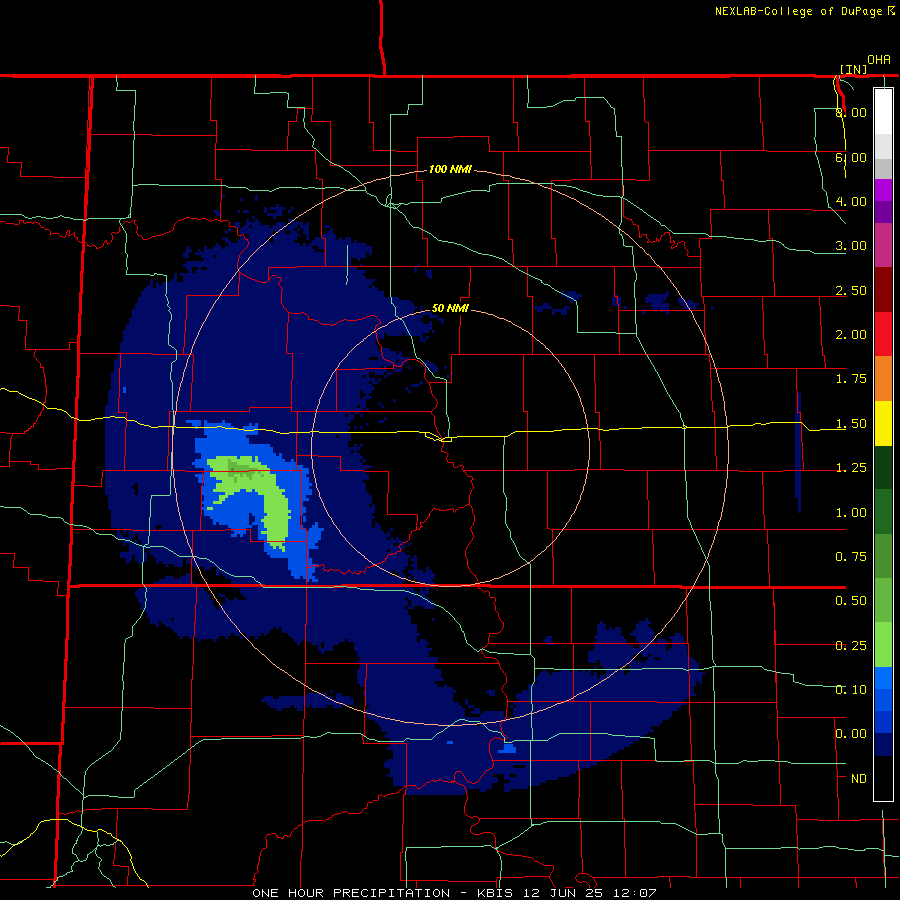Click the 2.50 scale value
Image resolution: width=900 pixels, height=900 pixels.
point(851,290)
